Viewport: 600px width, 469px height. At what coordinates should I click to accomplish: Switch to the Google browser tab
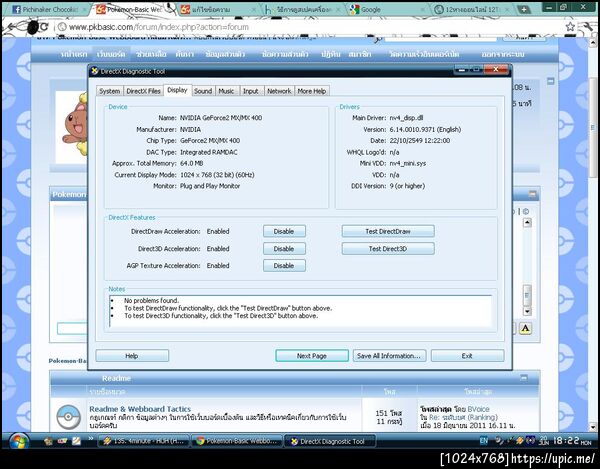pyautogui.click(x=386, y=9)
